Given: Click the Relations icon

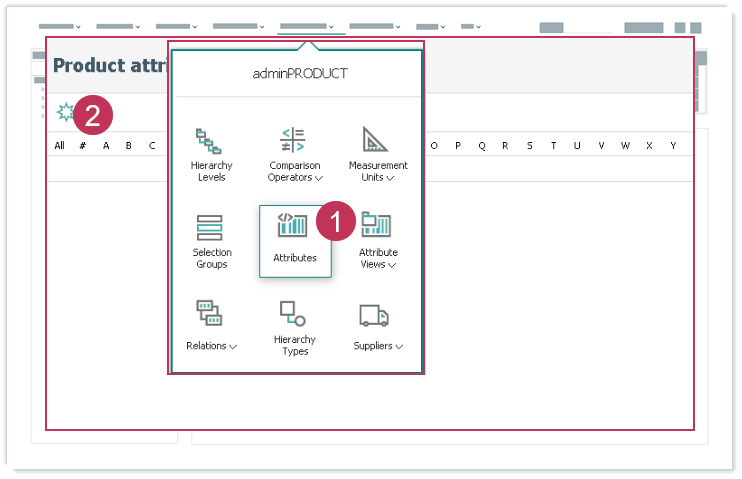Looking at the screenshot, I should coord(210,313).
